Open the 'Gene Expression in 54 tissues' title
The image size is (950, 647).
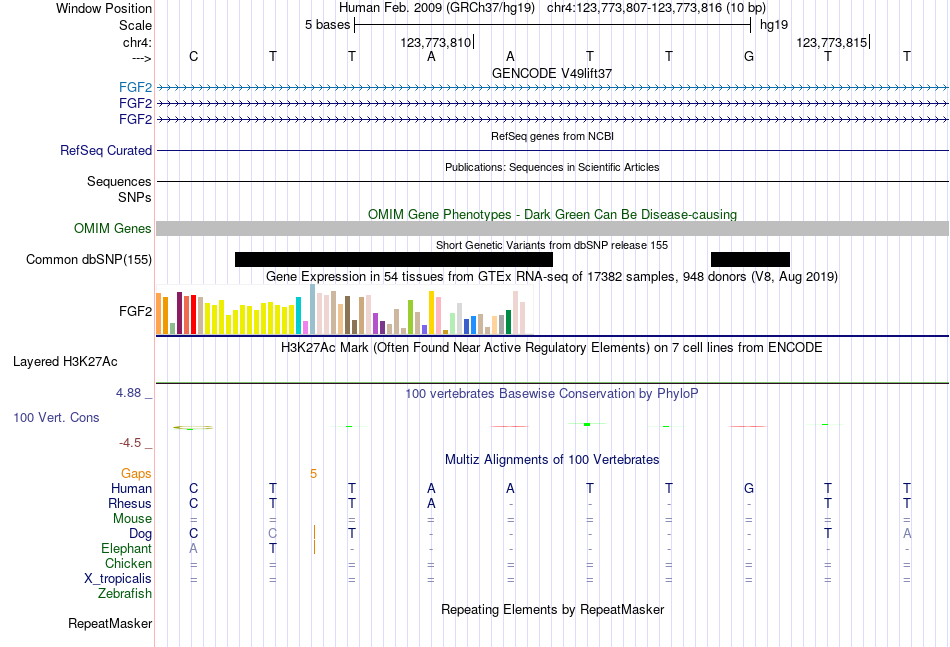point(552,277)
